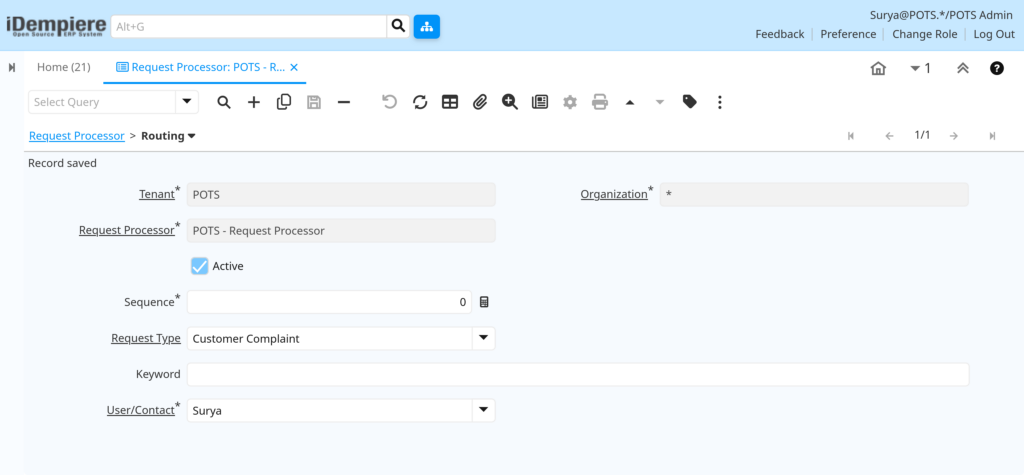1024x475 pixels.
Task: Create a new record with plus icon
Action: click(254, 102)
